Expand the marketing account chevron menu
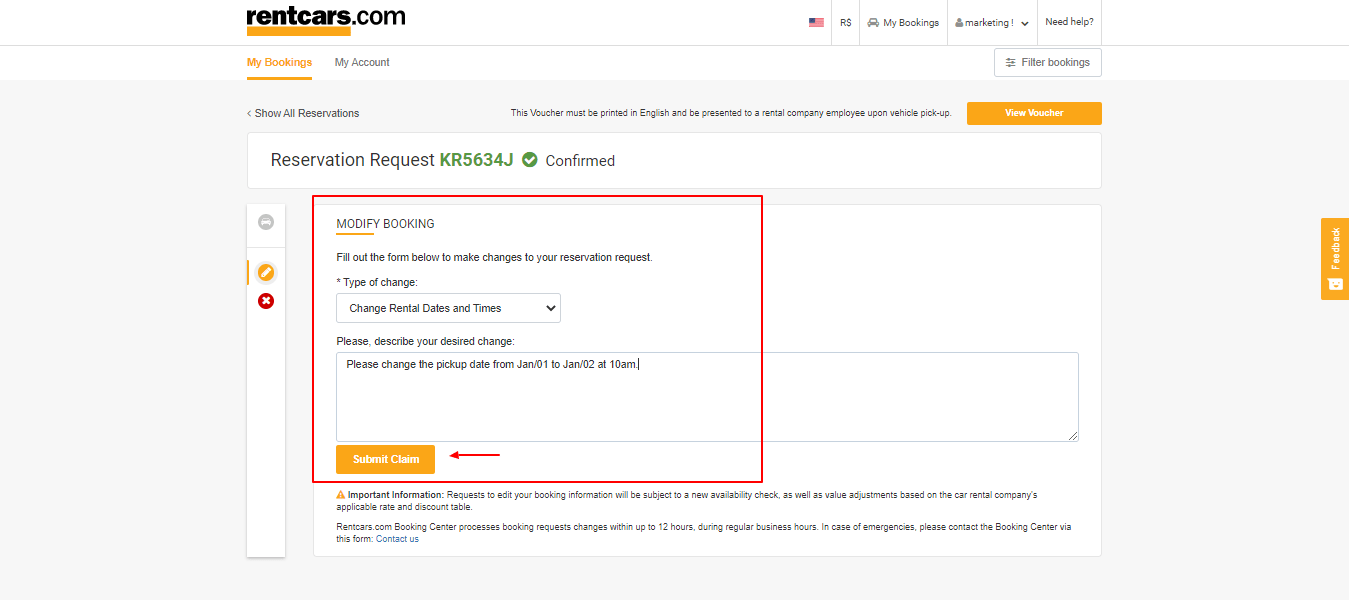The image size is (1349, 600). 1023,22
